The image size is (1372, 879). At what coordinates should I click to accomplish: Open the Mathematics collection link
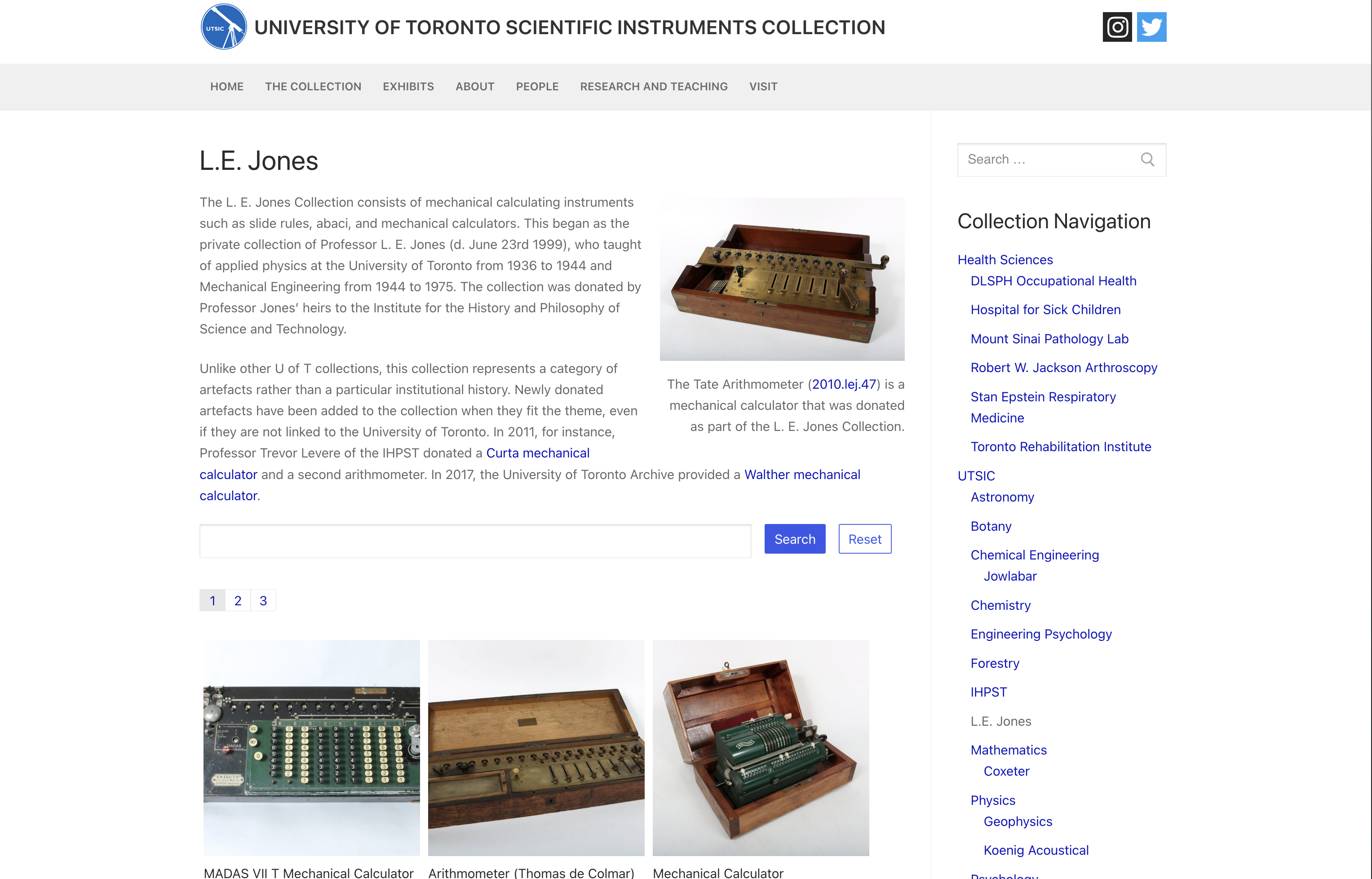(x=1008, y=750)
